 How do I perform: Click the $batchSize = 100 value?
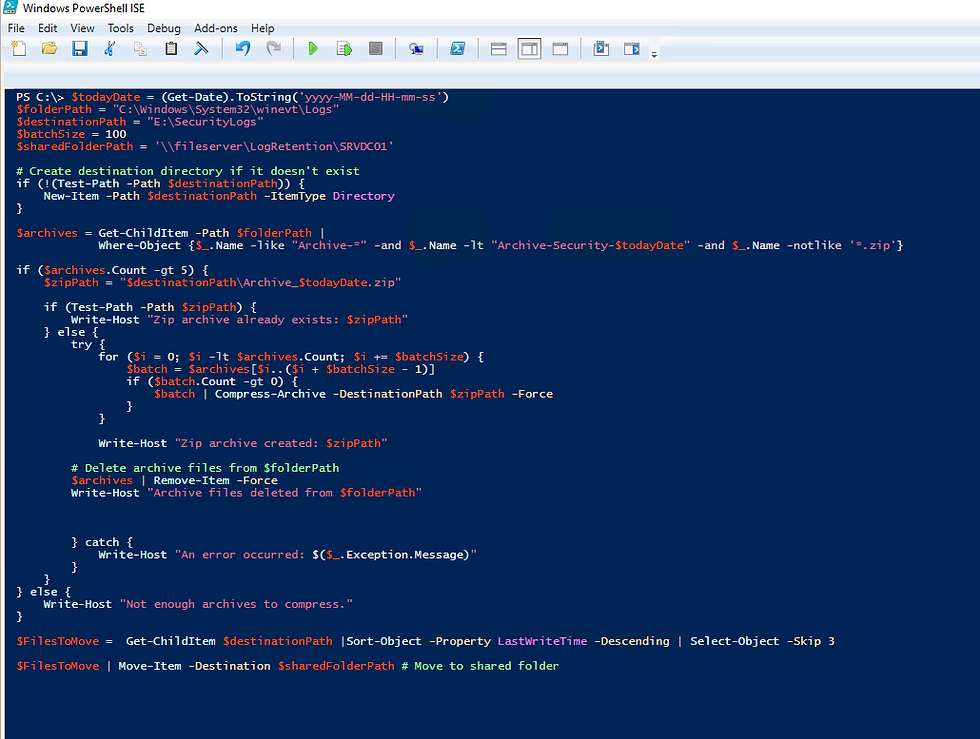pyautogui.click(x=116, y=134)
